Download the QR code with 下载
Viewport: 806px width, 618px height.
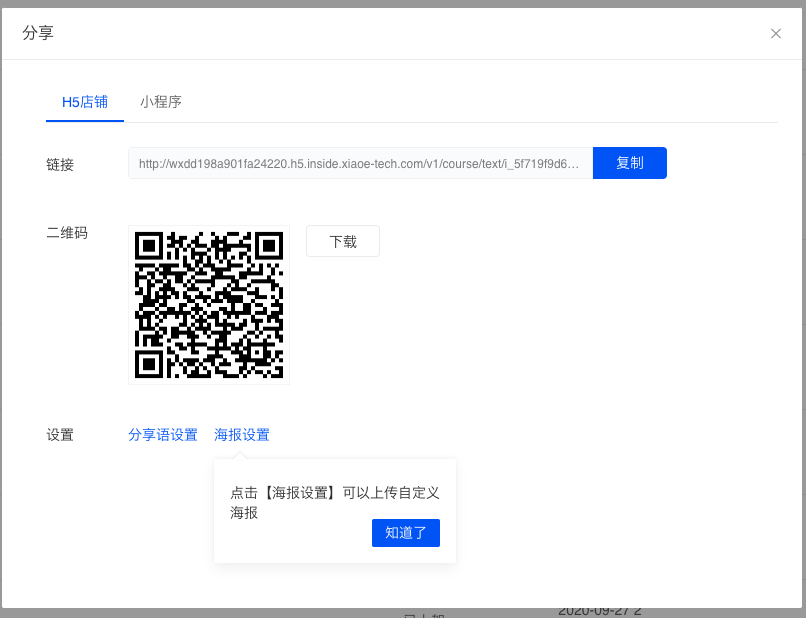tap(343, 241)
